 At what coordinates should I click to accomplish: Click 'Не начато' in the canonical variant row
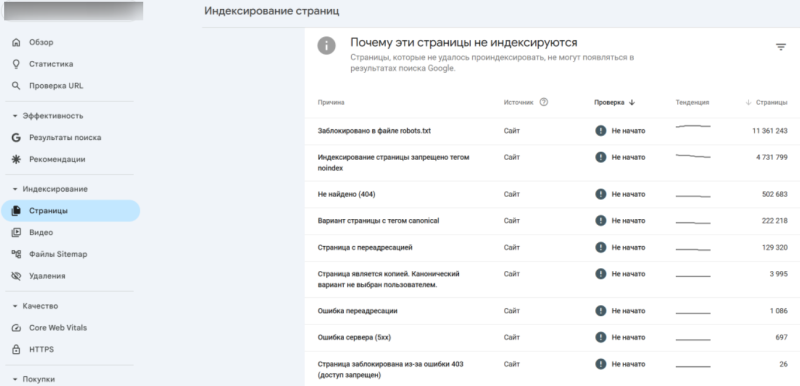coord(629,221)
